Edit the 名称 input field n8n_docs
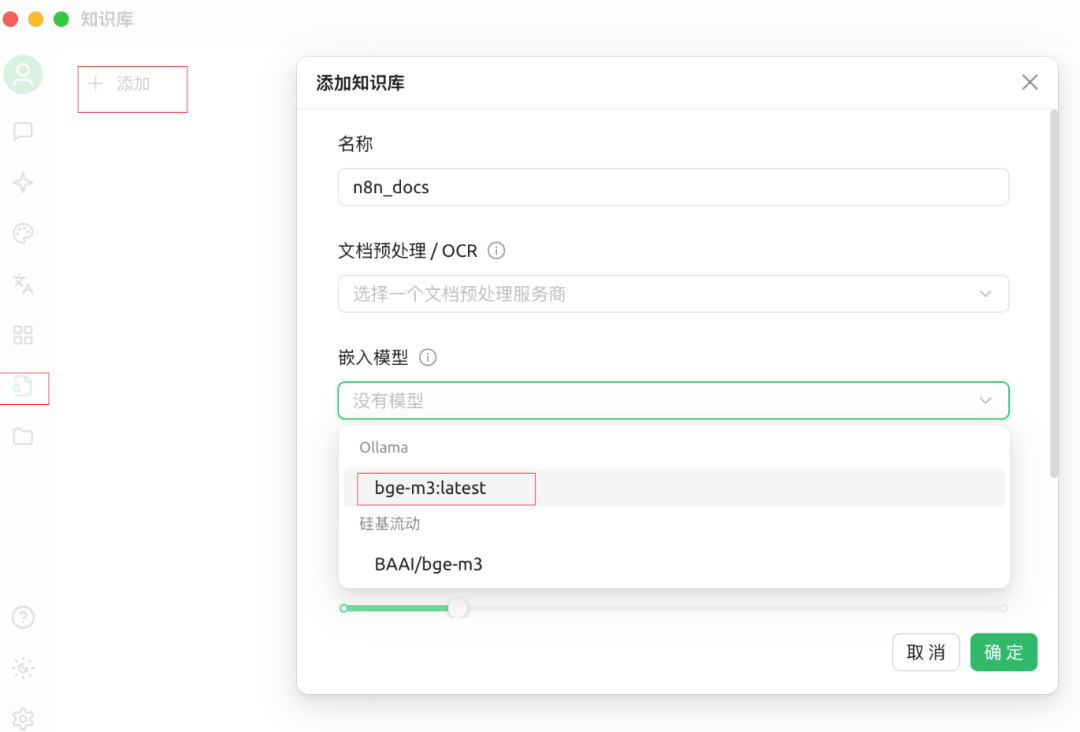 pyautogui.click(x=673, y=187)
